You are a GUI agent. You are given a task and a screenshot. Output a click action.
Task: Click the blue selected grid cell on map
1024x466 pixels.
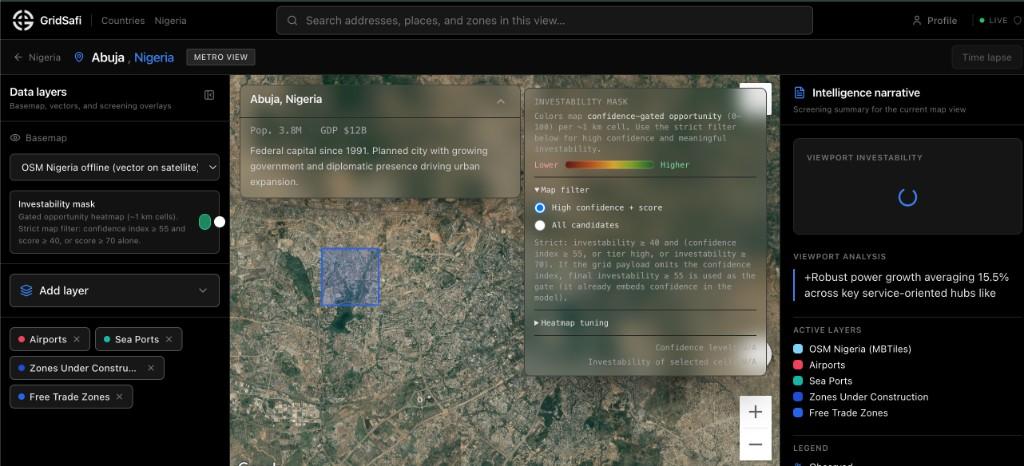pos(350,277)
